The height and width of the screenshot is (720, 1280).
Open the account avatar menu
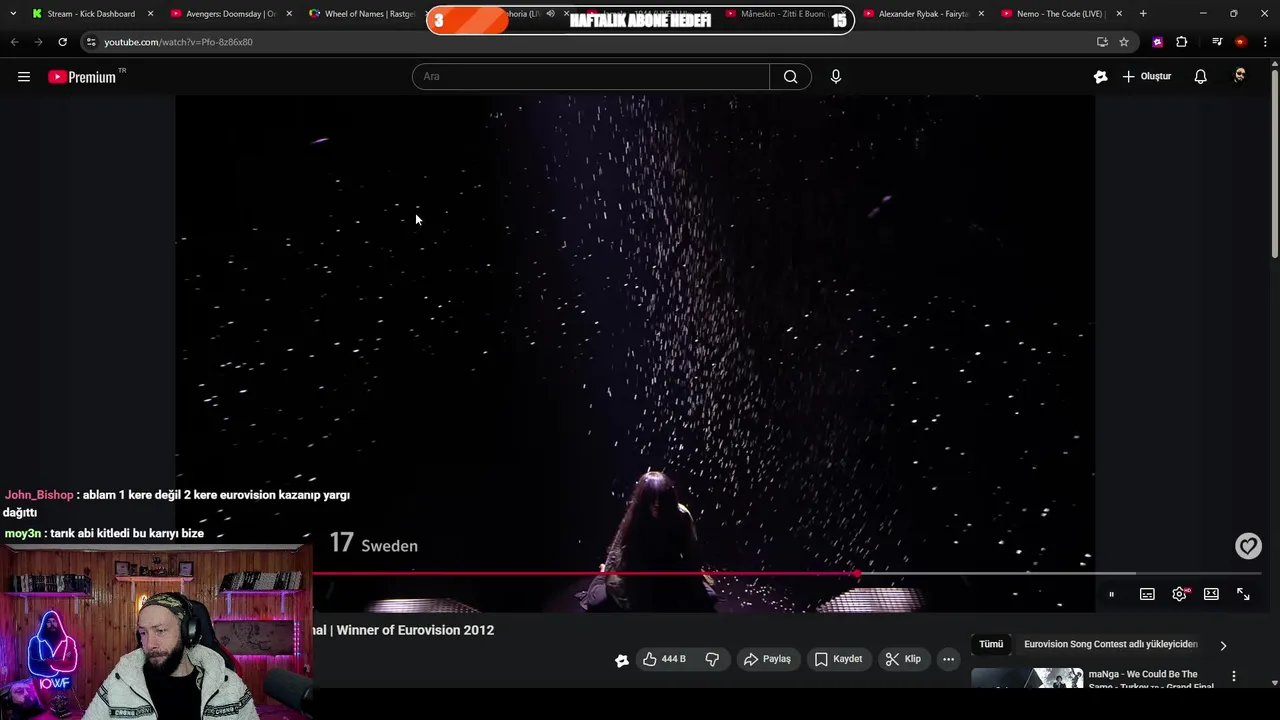[1240, 77]
